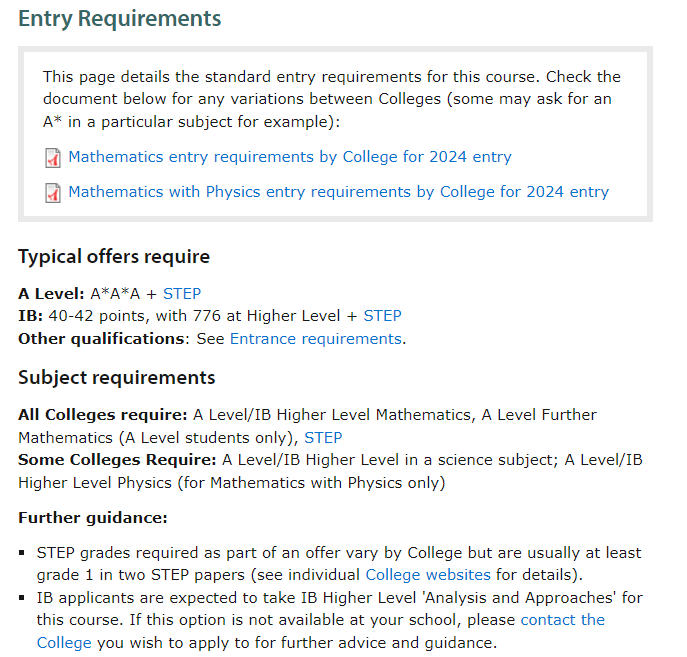Image resolution: width=687 pixels, height=657 pixels.
Task: Open Mathematics entry requirements by College link
Action: click(290, 157)
